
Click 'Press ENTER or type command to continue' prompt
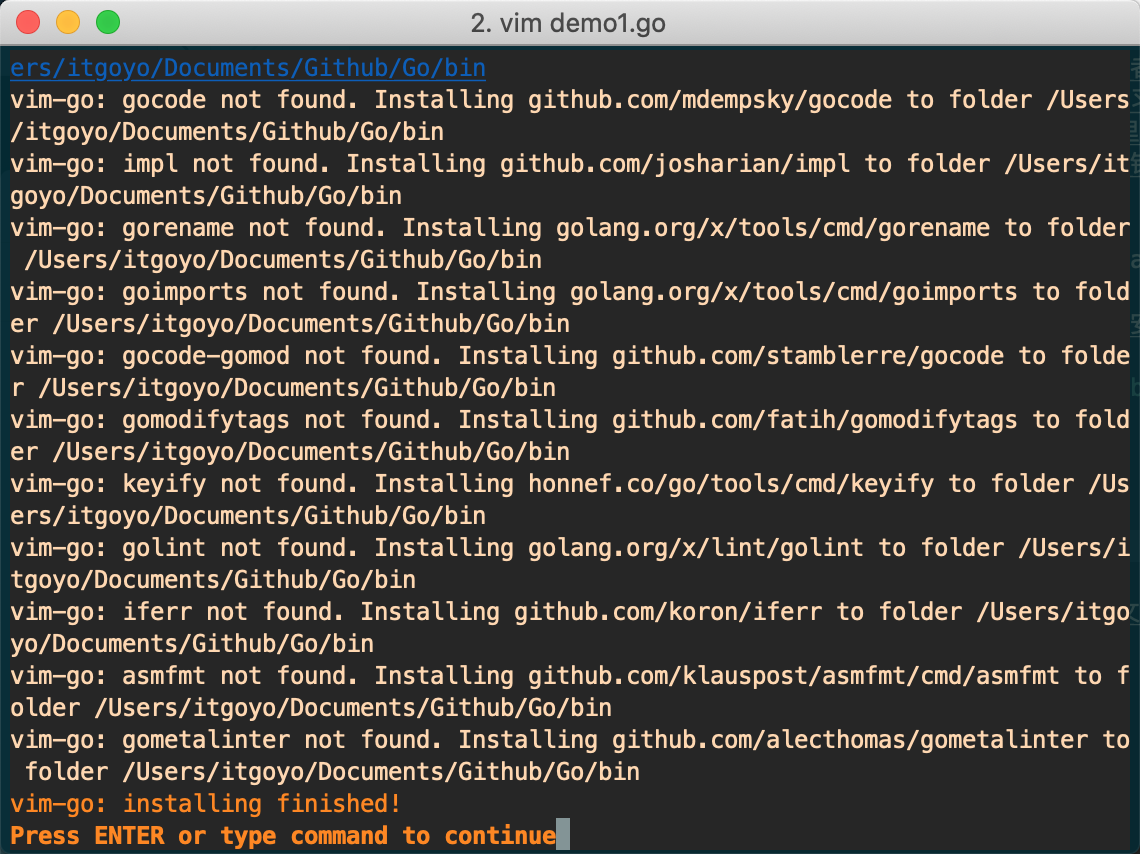click(x=283, y=835)
